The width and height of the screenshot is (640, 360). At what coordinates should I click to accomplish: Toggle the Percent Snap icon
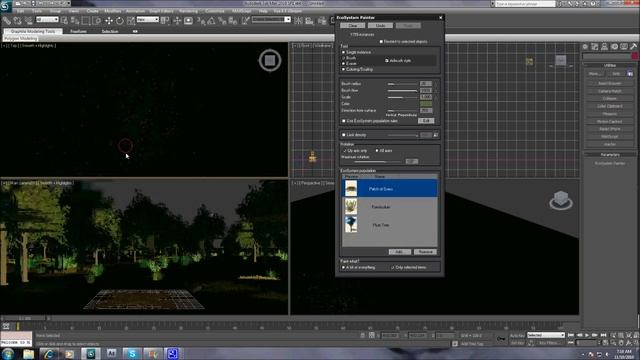(222, 20)
